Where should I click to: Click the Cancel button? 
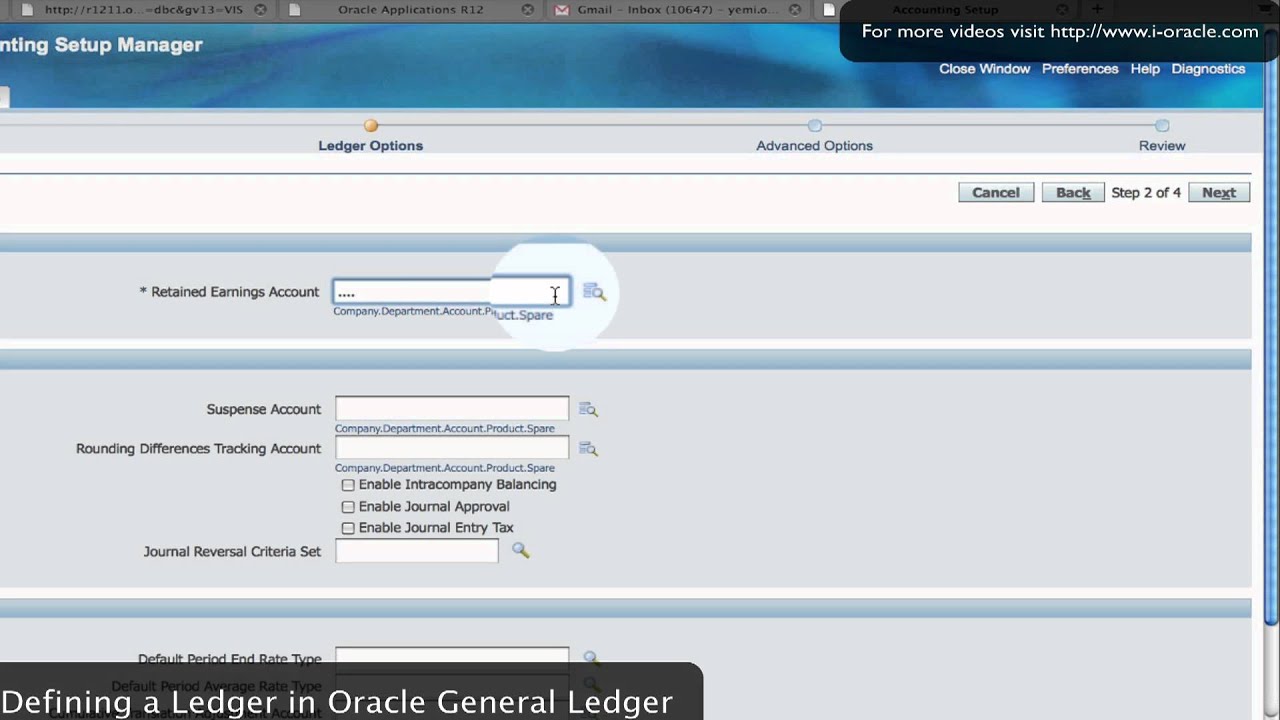tap(996, 192)
